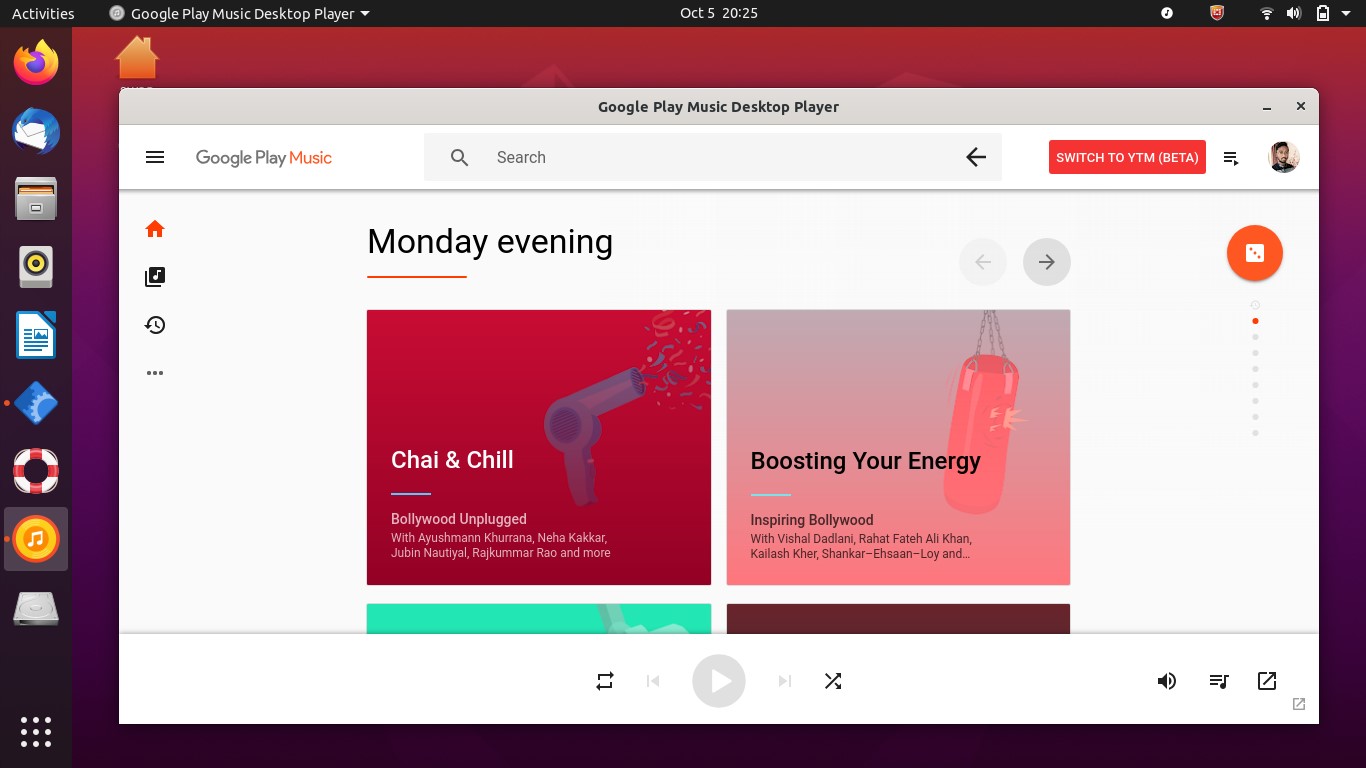The width and height of the screenshot is (1366, 768).
Task: Open Recents in the sidebar
Action: click(x=155, y=325)
